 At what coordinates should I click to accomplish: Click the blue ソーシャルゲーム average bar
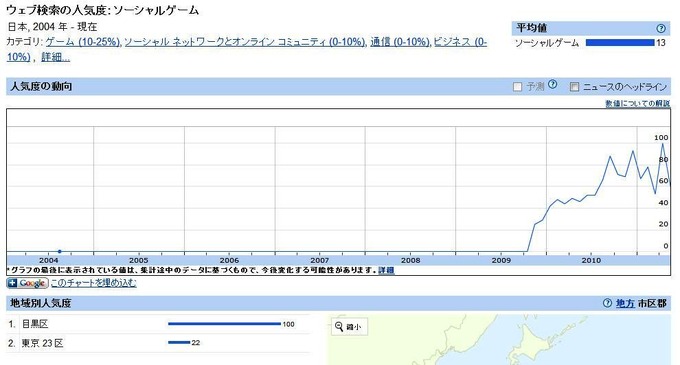point(620,42)
